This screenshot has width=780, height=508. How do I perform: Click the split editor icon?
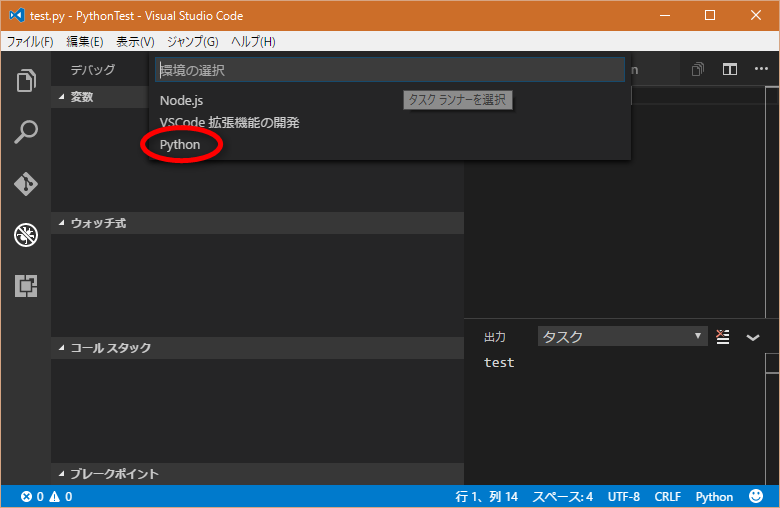(730, 69)
